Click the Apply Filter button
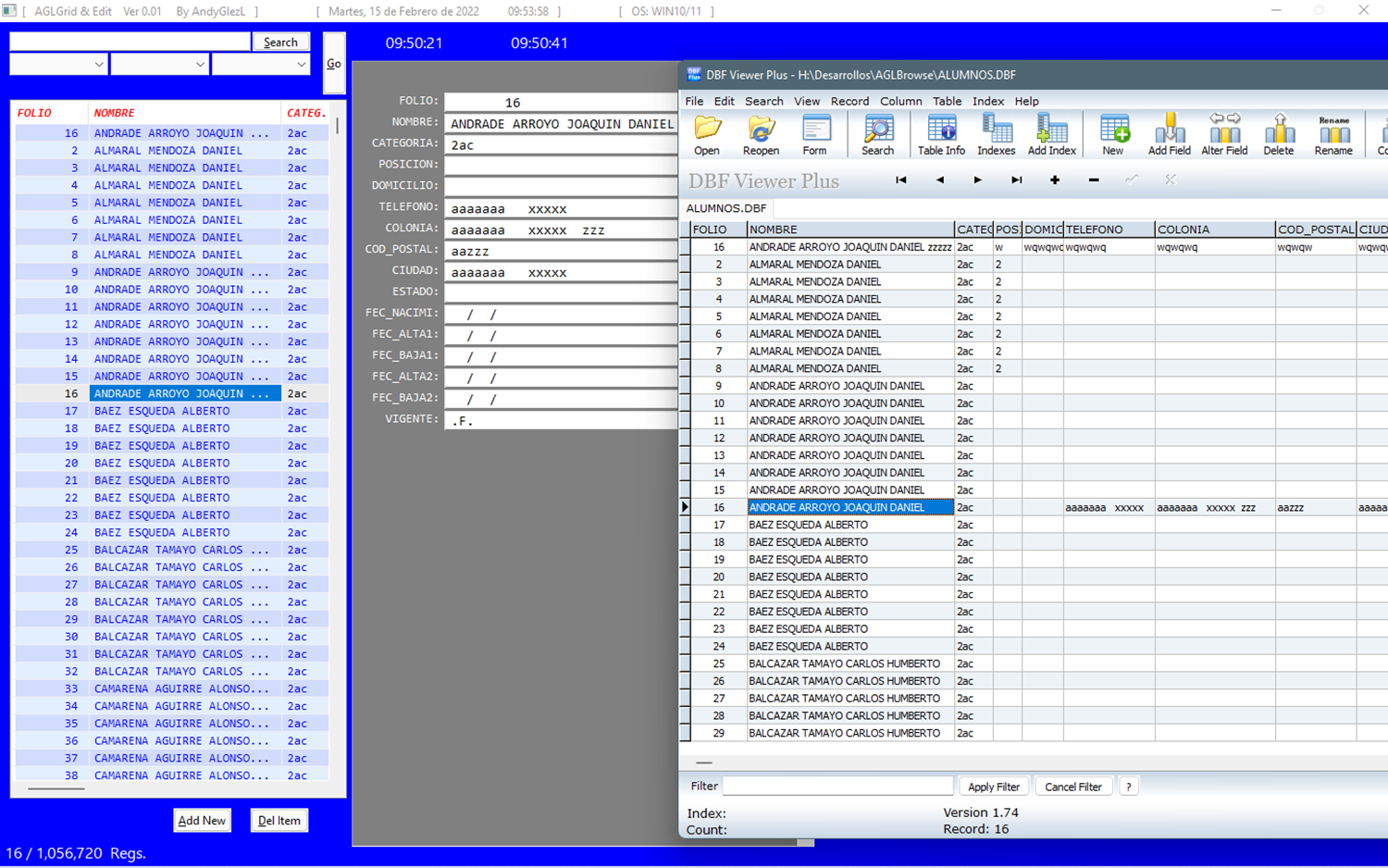 pyautogui.click(x=993, y=787)
